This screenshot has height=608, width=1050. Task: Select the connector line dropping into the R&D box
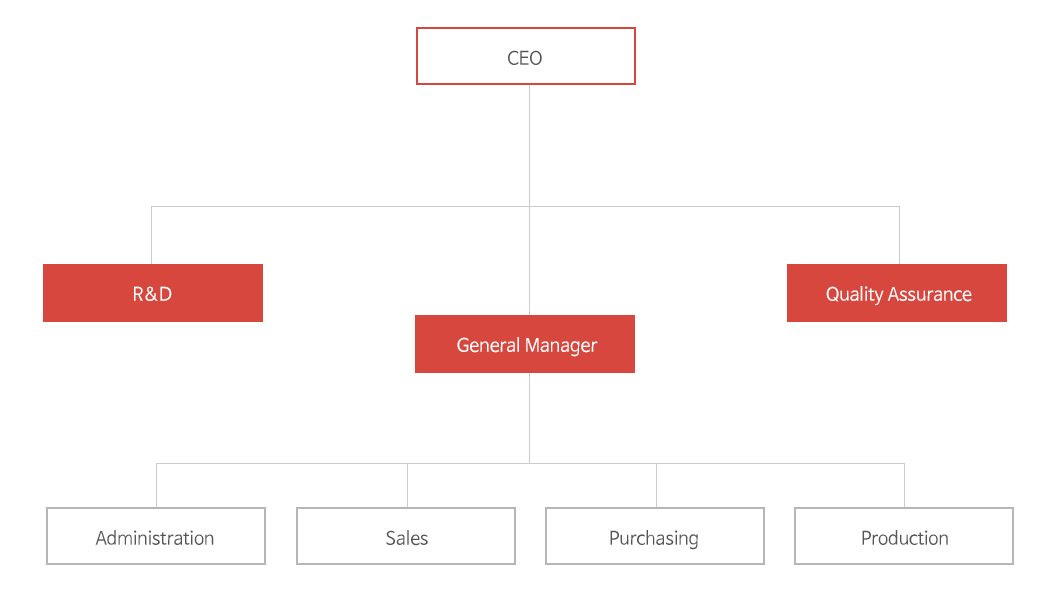coord(151,235)
